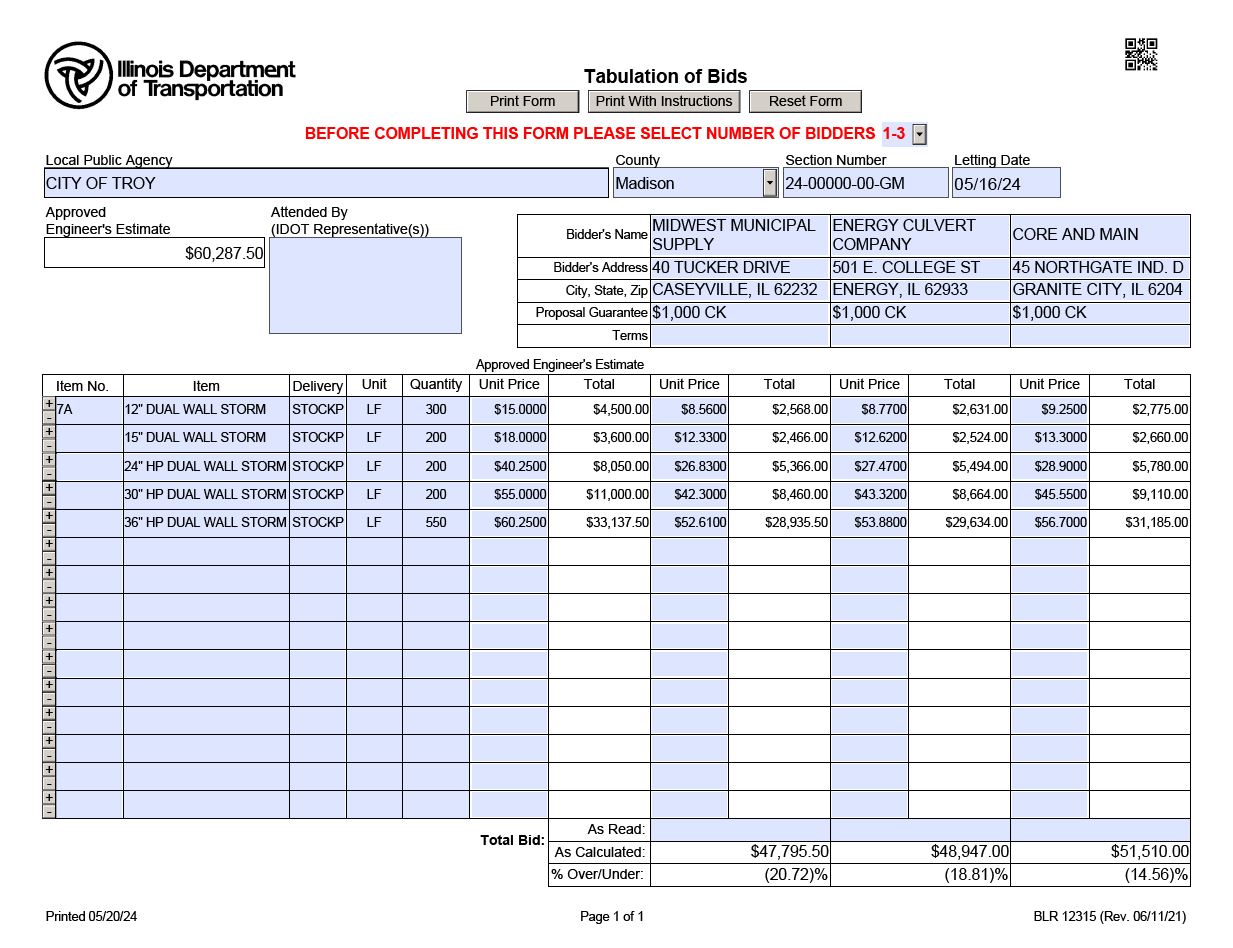Click the Print Form button
The width and height of the screenshot is (1233, 948).
click(522, 101)
